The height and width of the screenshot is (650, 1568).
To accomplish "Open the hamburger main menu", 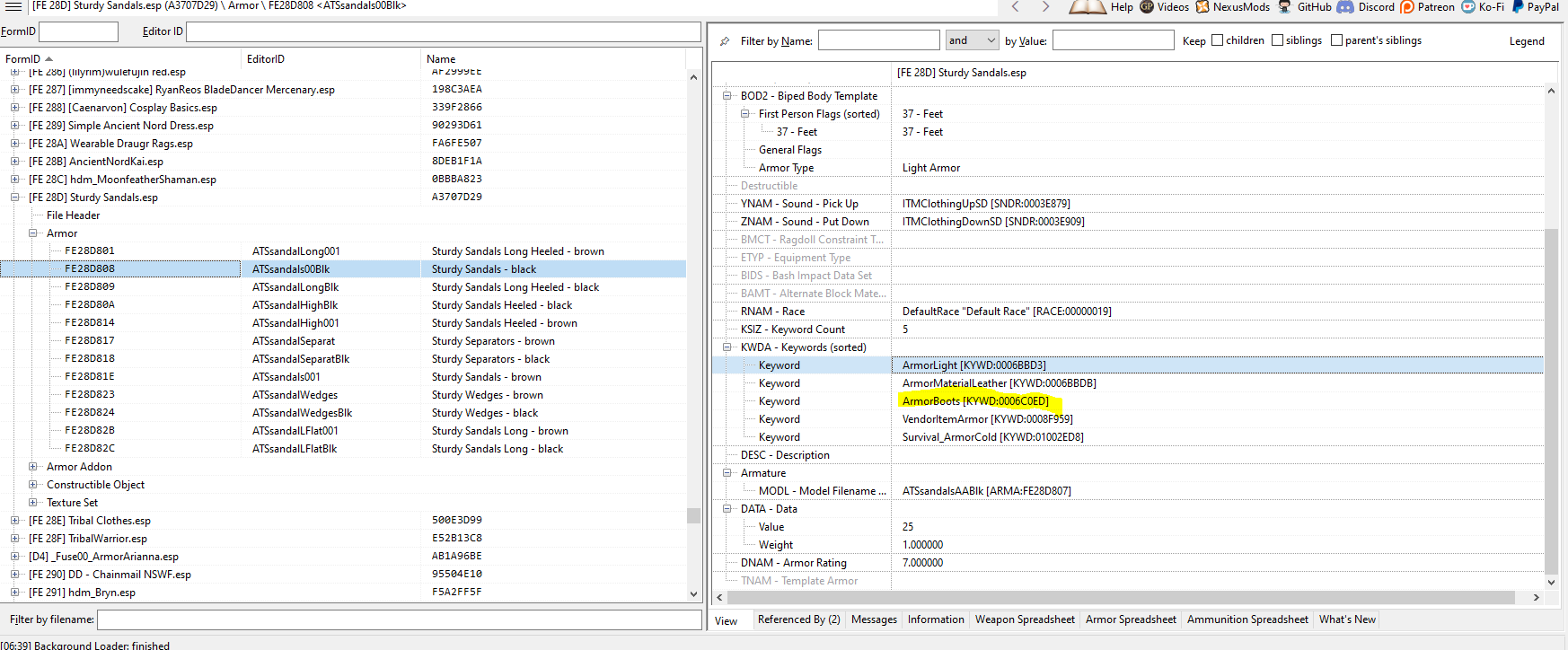I will 13,6.
